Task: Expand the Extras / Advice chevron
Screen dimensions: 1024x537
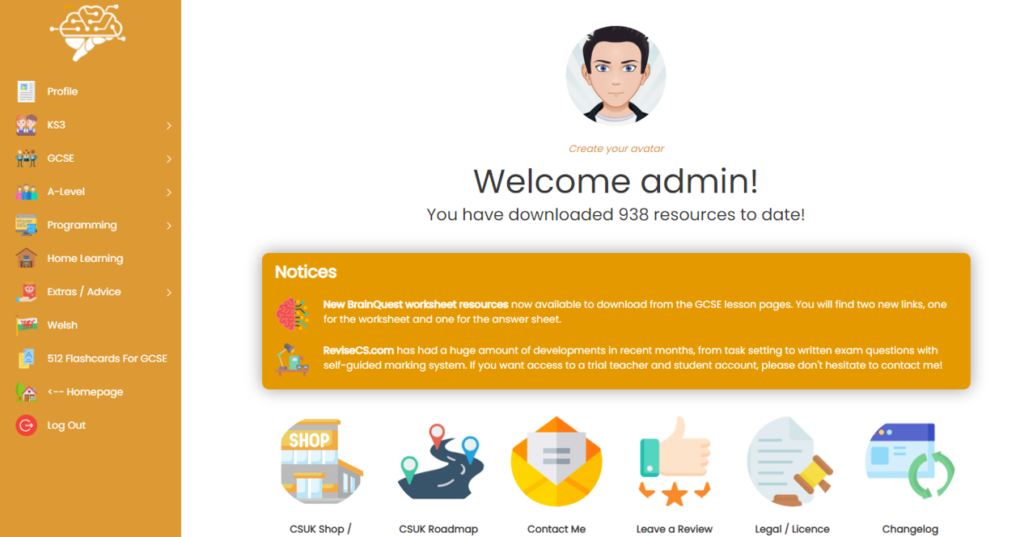Action: [168, 292]
